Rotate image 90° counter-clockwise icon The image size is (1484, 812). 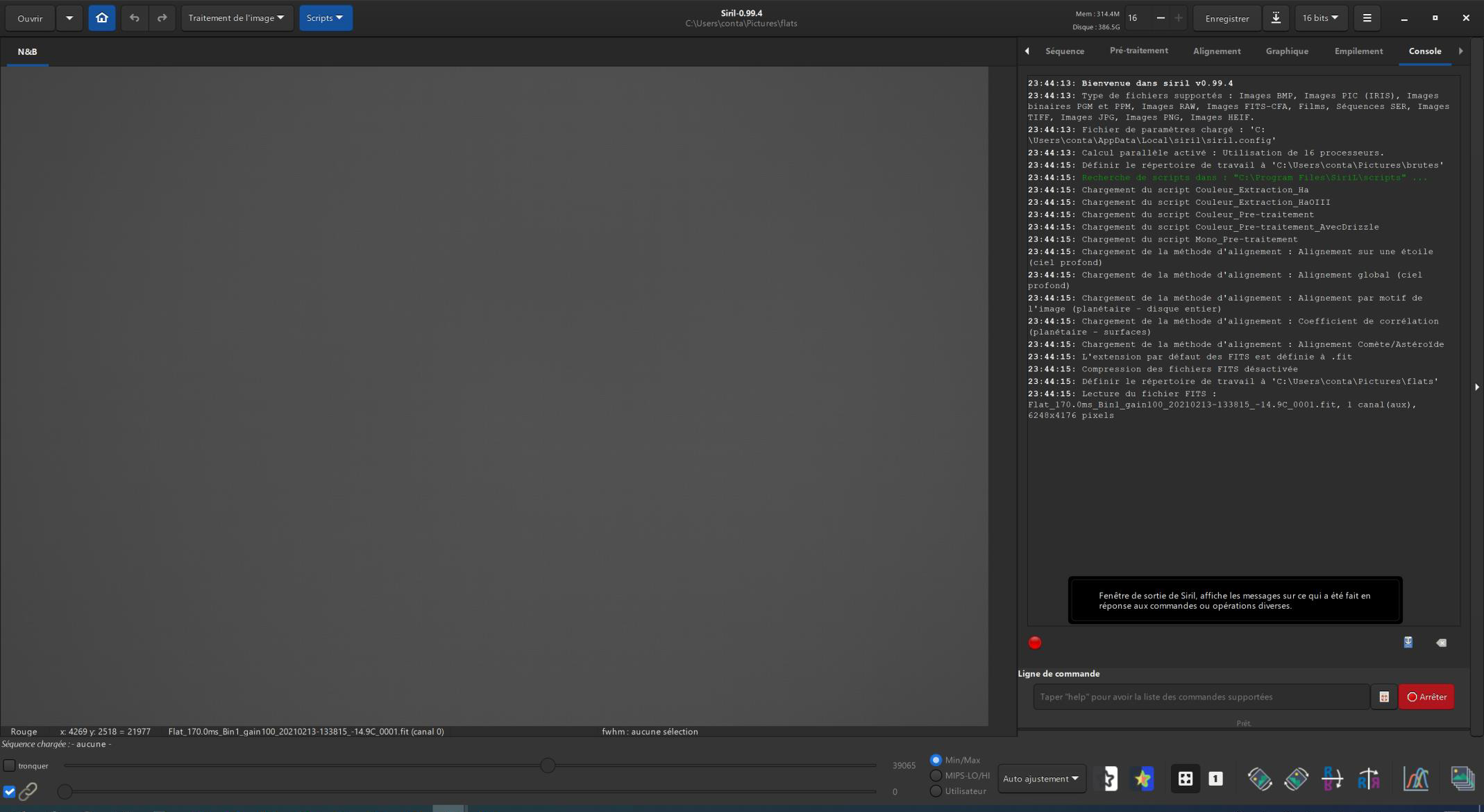pos(1259,779)
